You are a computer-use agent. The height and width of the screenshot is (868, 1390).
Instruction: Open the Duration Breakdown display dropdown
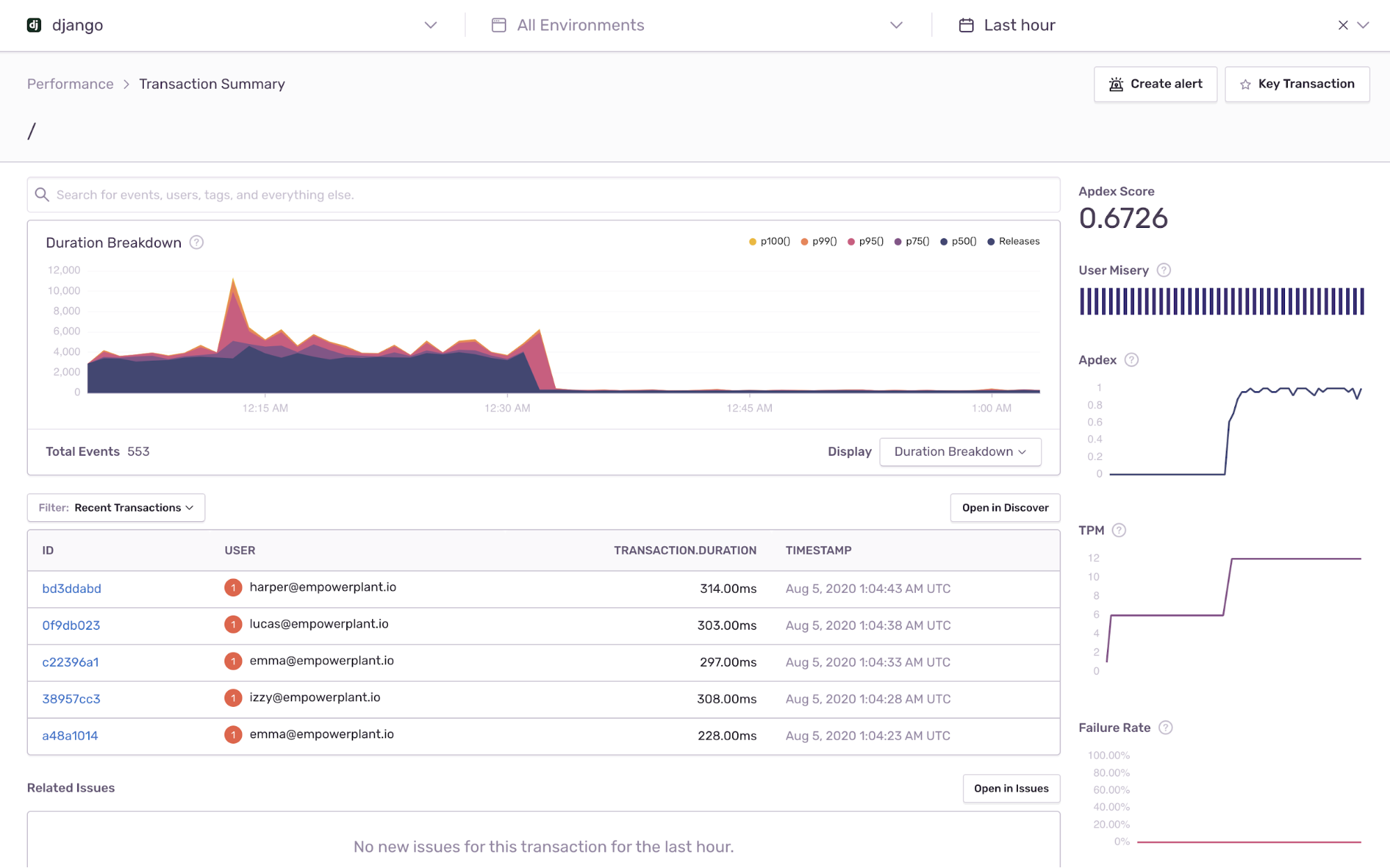pyautogui.click(x=960, y=452)
